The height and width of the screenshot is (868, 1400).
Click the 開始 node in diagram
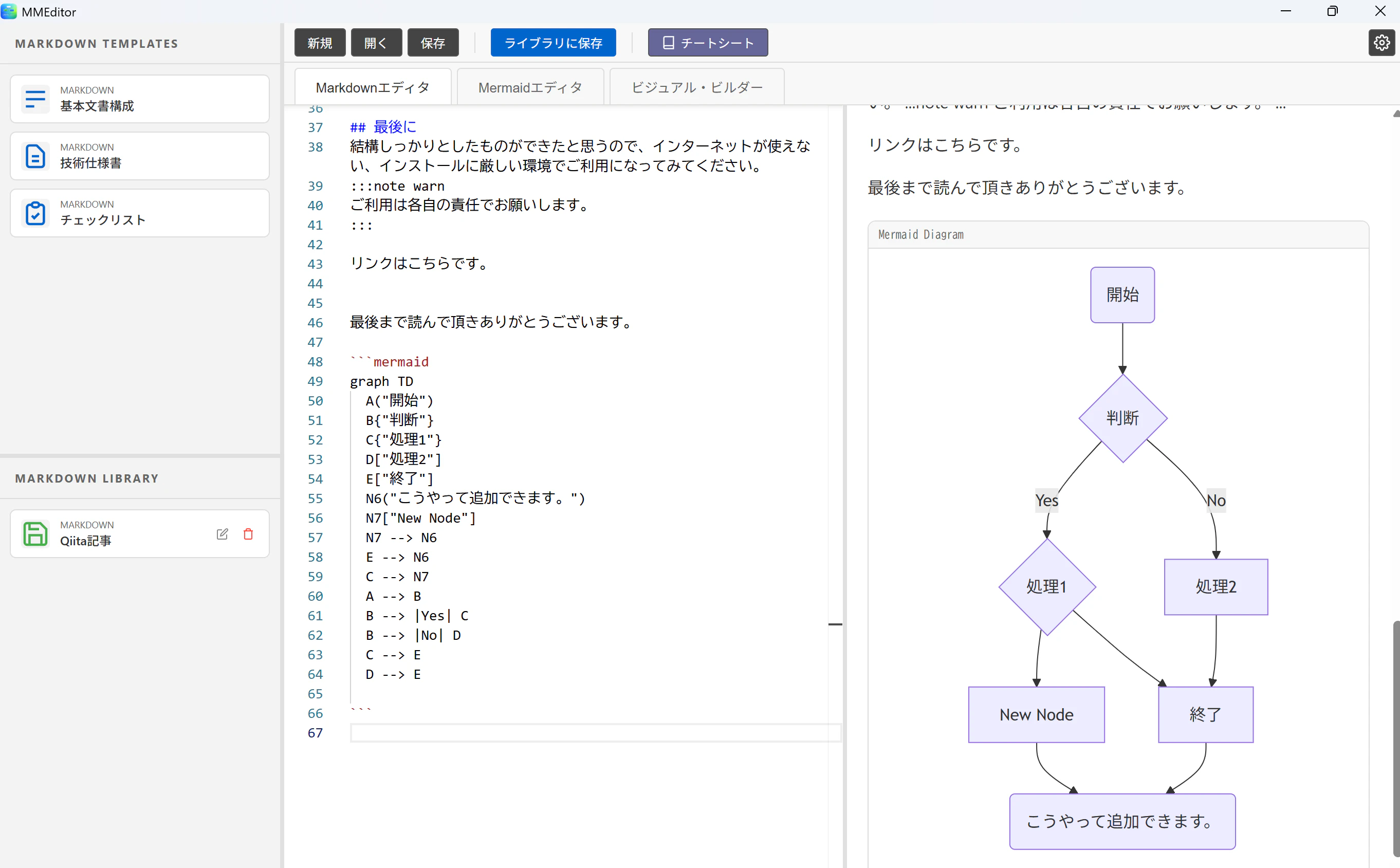[1122, 295]
